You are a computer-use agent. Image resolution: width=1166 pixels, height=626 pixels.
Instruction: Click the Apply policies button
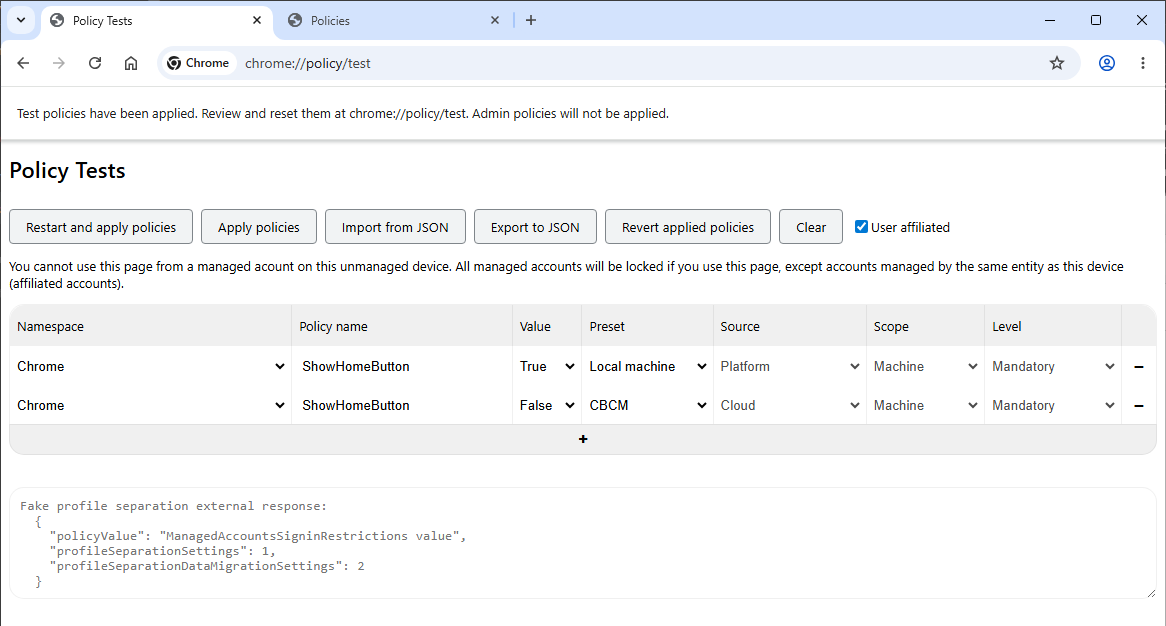259,227
